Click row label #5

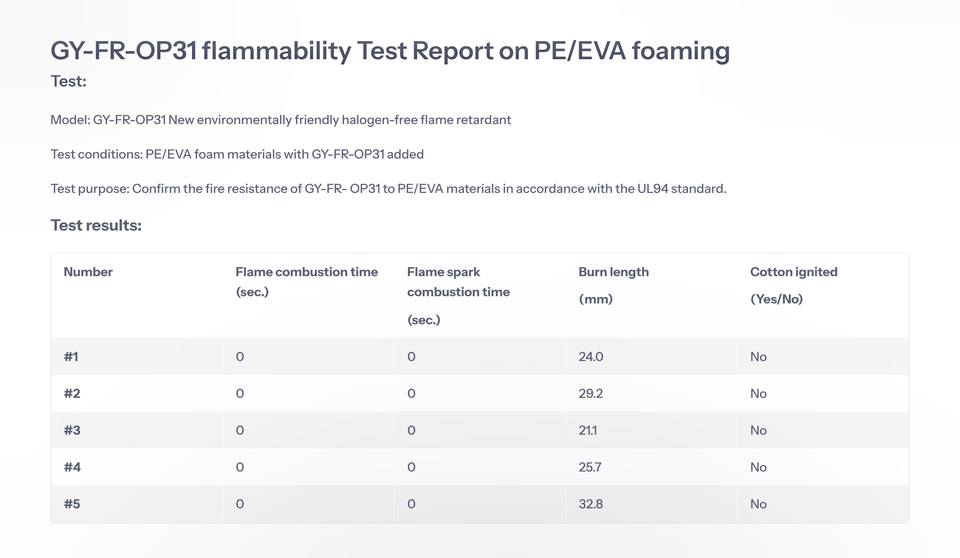pos(72,504)
